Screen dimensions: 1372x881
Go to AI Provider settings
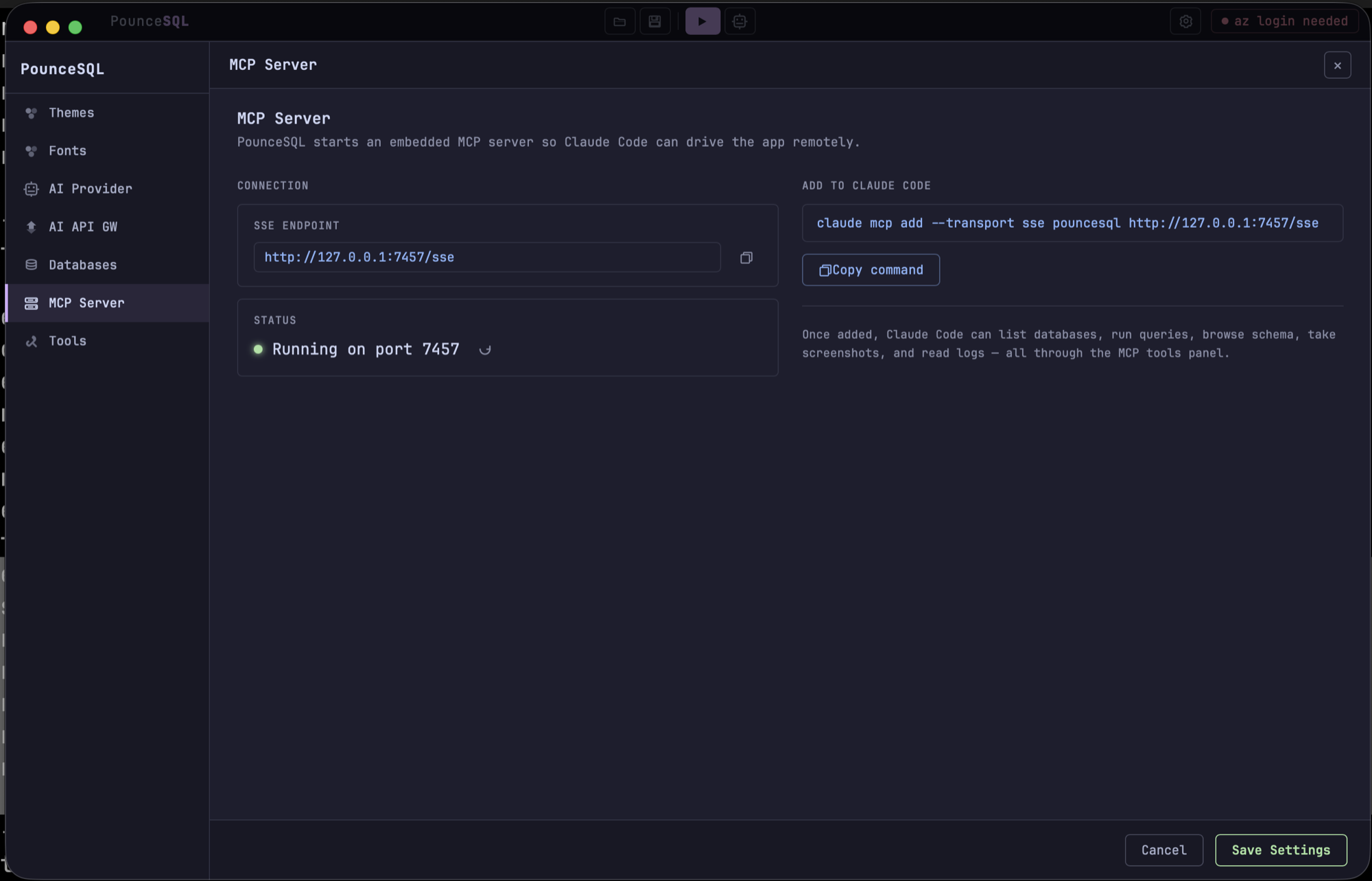[x=107, y=189]
